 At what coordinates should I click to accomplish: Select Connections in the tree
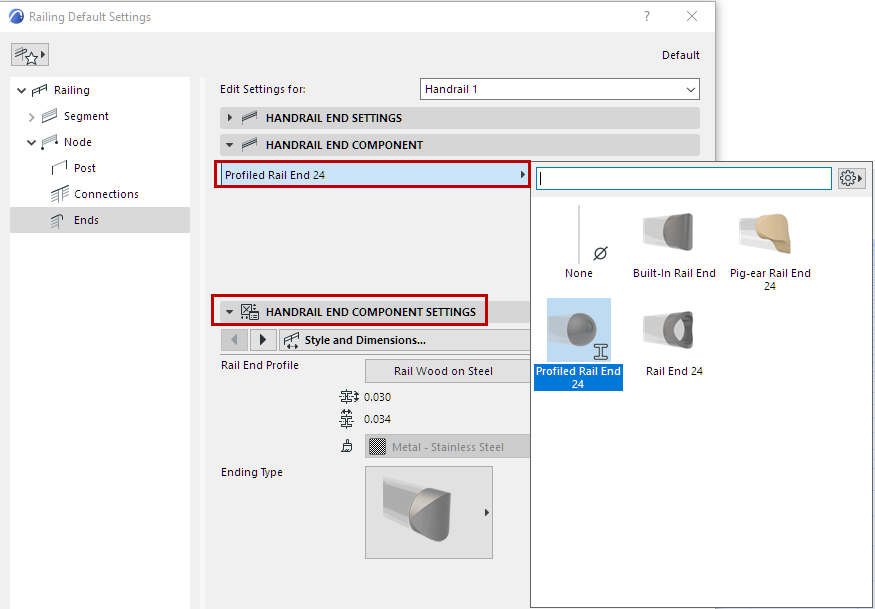click(x=106, y=194)
